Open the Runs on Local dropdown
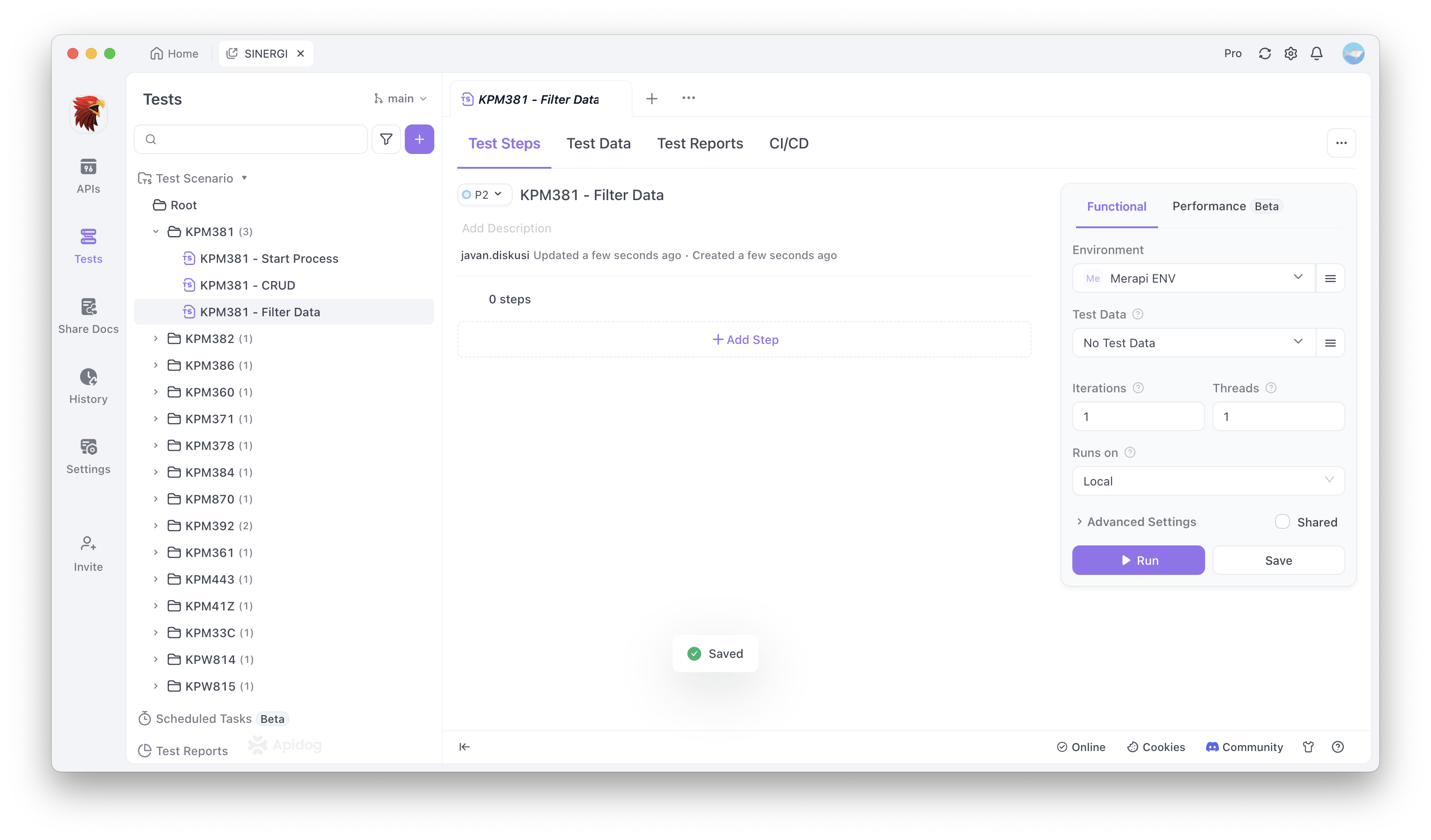The image size is (1431, 840). [1208, 481]
